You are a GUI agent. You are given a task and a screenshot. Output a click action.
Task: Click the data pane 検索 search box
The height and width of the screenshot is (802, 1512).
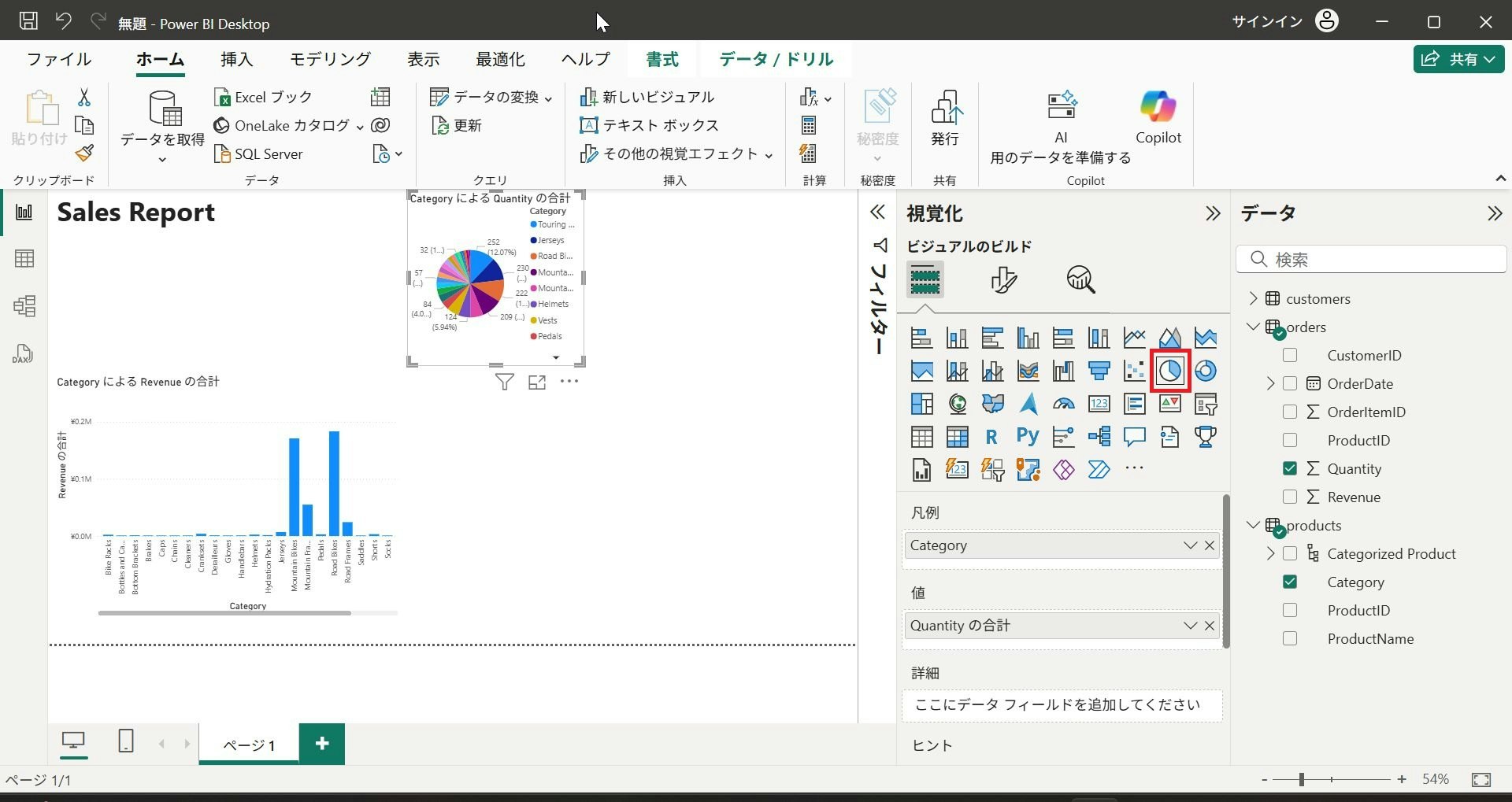coord(1371,259)
